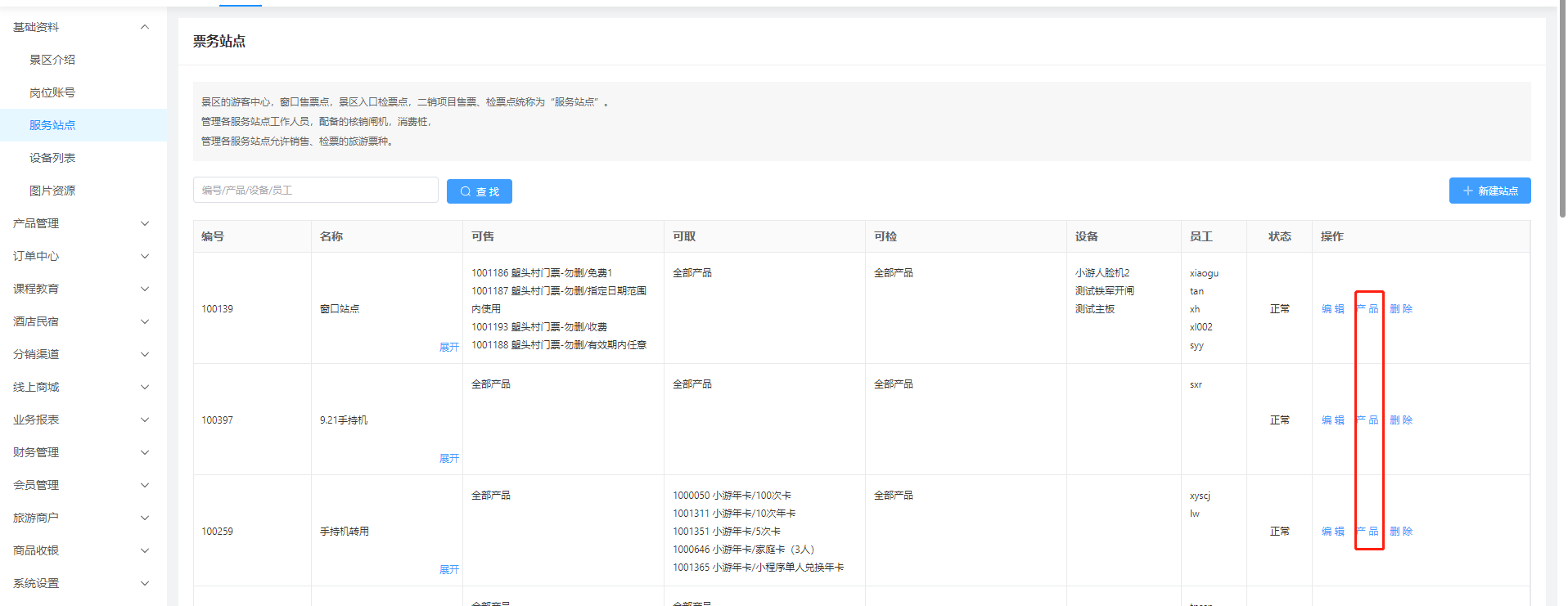Click 编辑 for station 100139
Screen dimensions: 1568x606
click(x=1332, y=309)
